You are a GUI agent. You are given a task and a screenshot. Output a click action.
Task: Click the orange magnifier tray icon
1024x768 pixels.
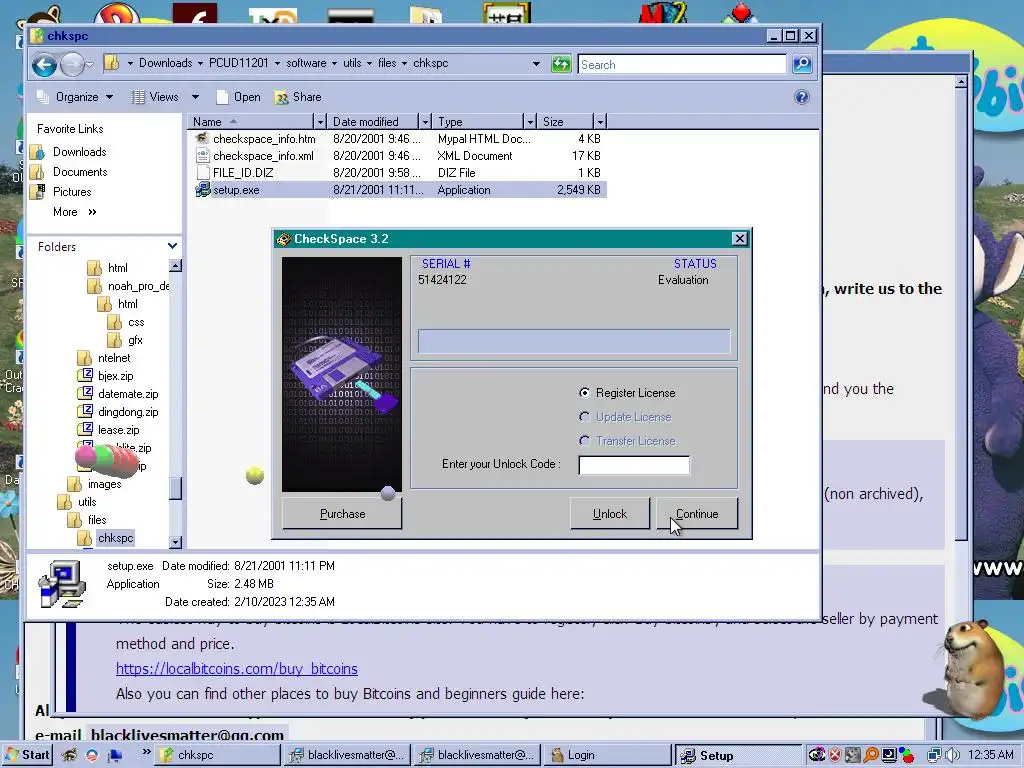pyautogui.click(x=871, y=755)
